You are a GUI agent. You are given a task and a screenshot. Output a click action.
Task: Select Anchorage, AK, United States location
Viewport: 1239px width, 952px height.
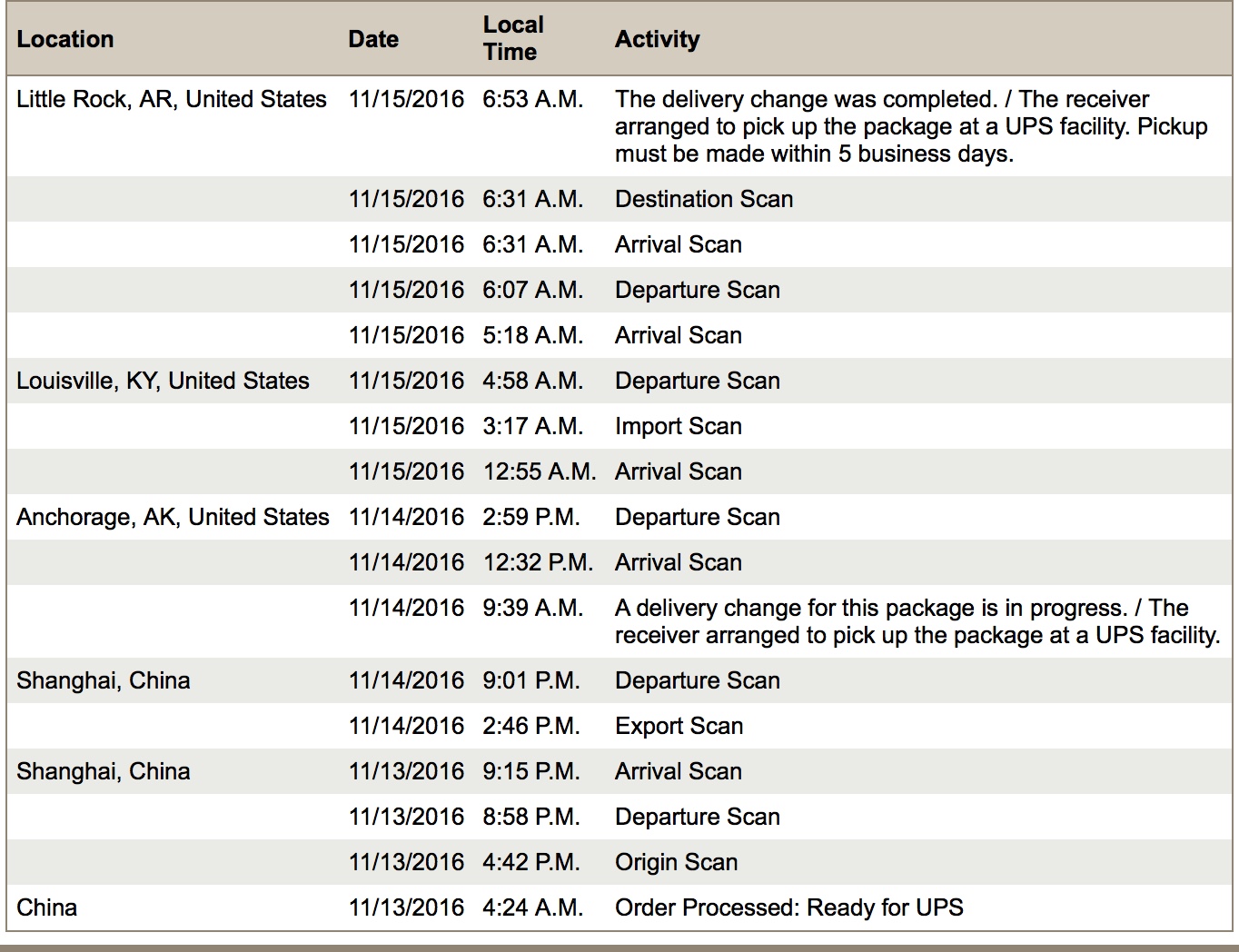click(173, 517)
